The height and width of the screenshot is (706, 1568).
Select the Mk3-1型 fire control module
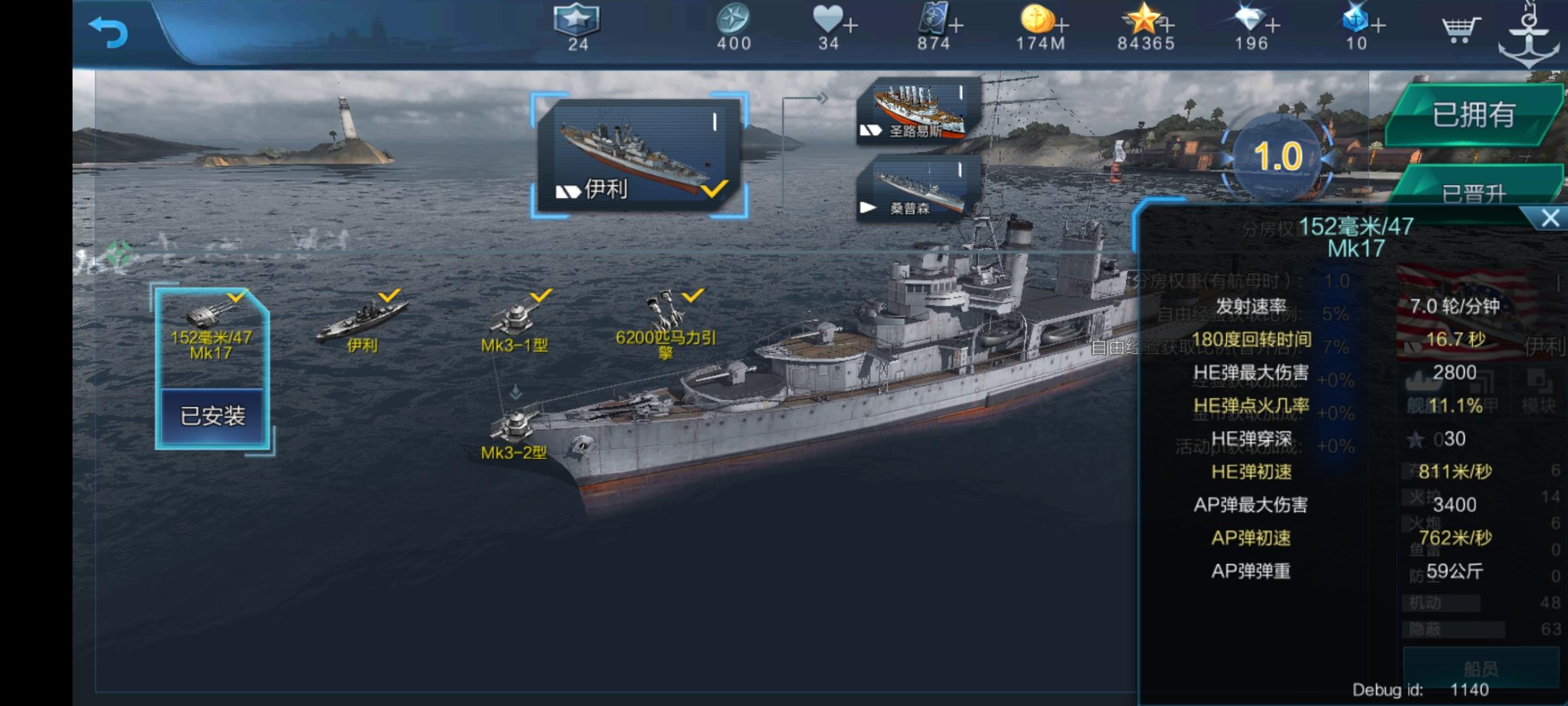[515, 323]
